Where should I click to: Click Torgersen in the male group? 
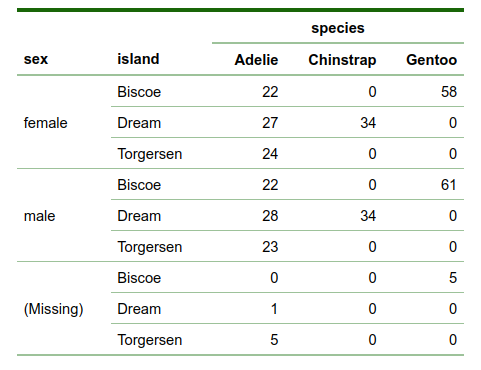click(150, 247)
